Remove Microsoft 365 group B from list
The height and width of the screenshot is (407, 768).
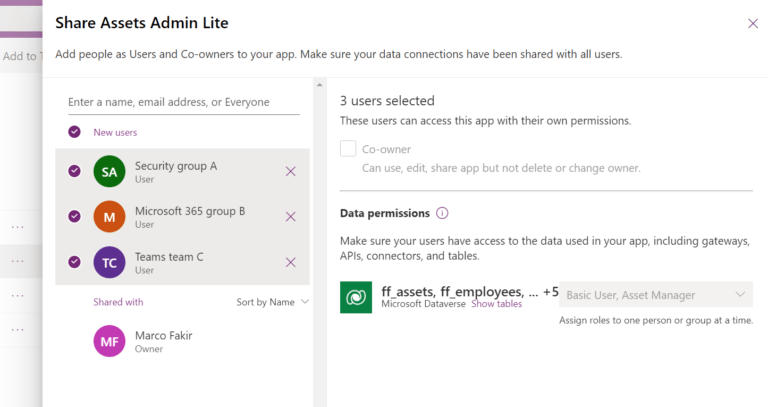pos(290,216)
